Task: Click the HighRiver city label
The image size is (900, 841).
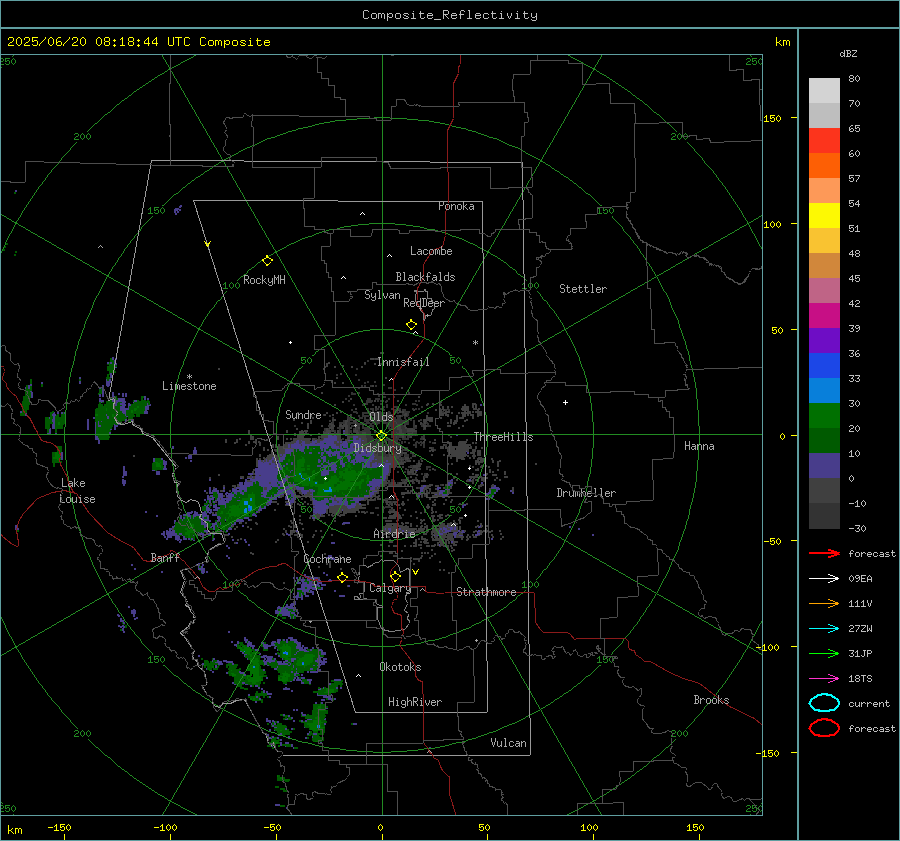Action: pyautogui.click(x=415, y=702)
